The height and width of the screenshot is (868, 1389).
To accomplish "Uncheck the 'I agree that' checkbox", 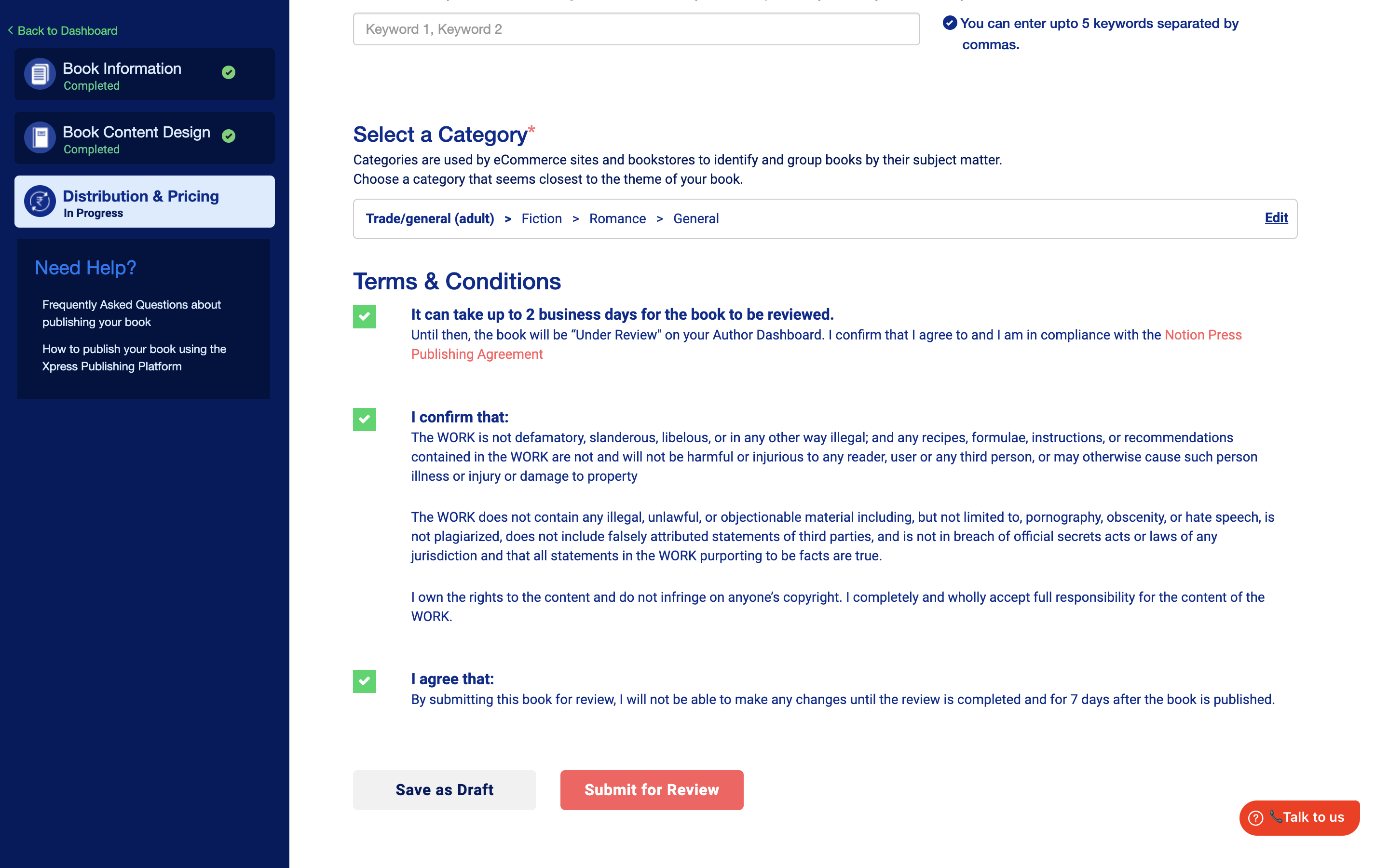I will point(365,681).
